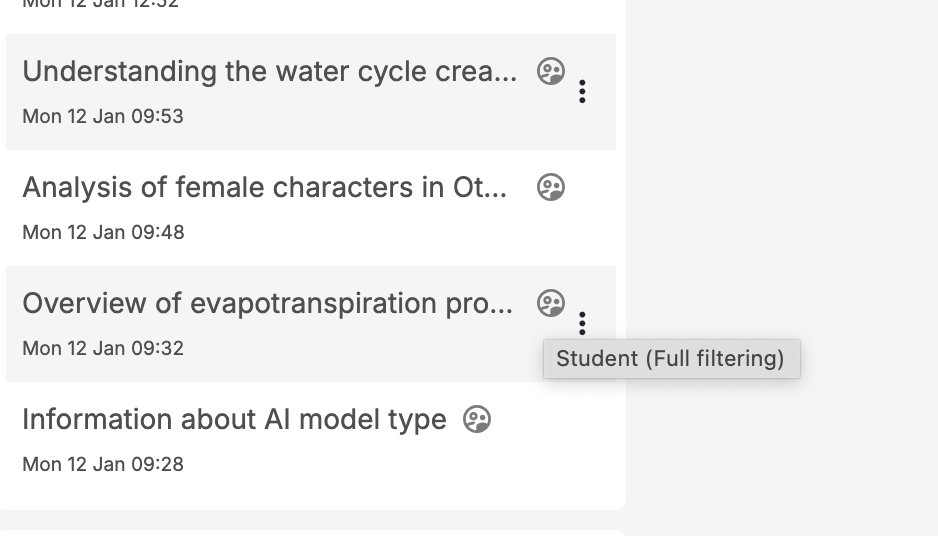Click the Mon 12 Jan 09:28 timestamp
The width and height of the screenshot is (938, 536).
point(103,464)
